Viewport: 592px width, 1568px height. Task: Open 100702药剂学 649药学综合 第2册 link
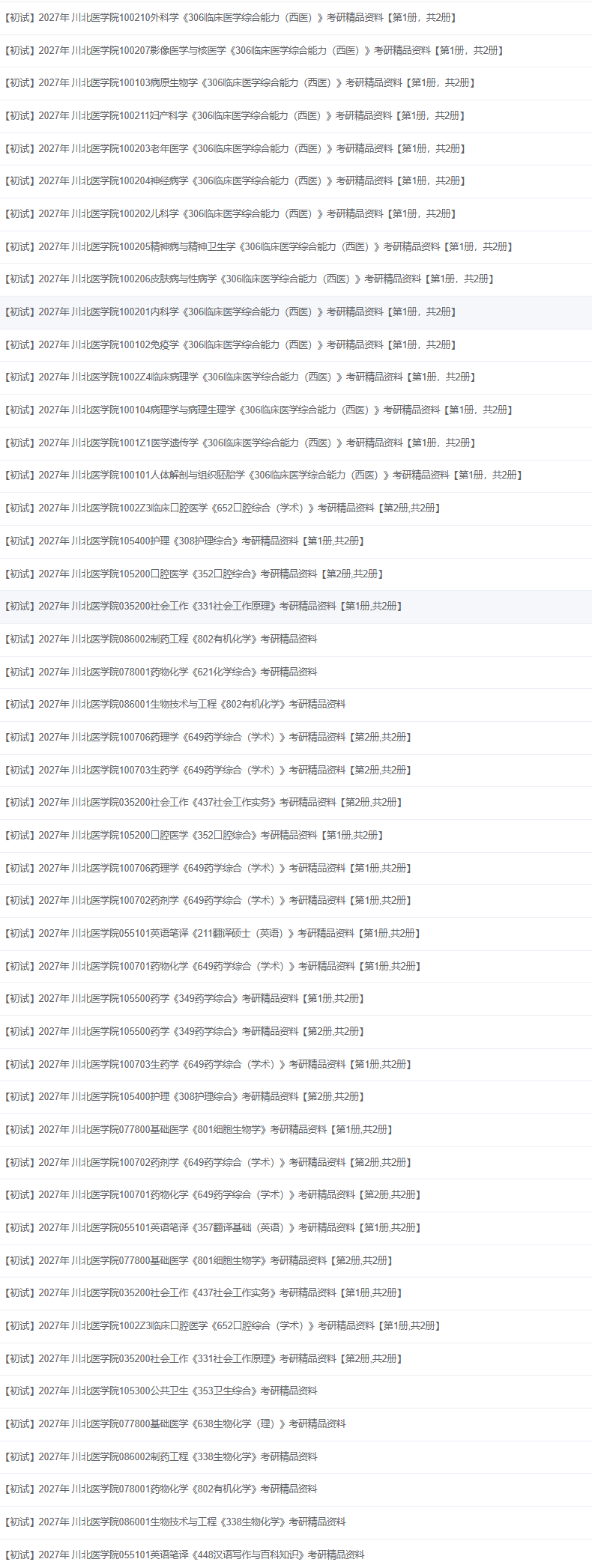(208, 1162)
